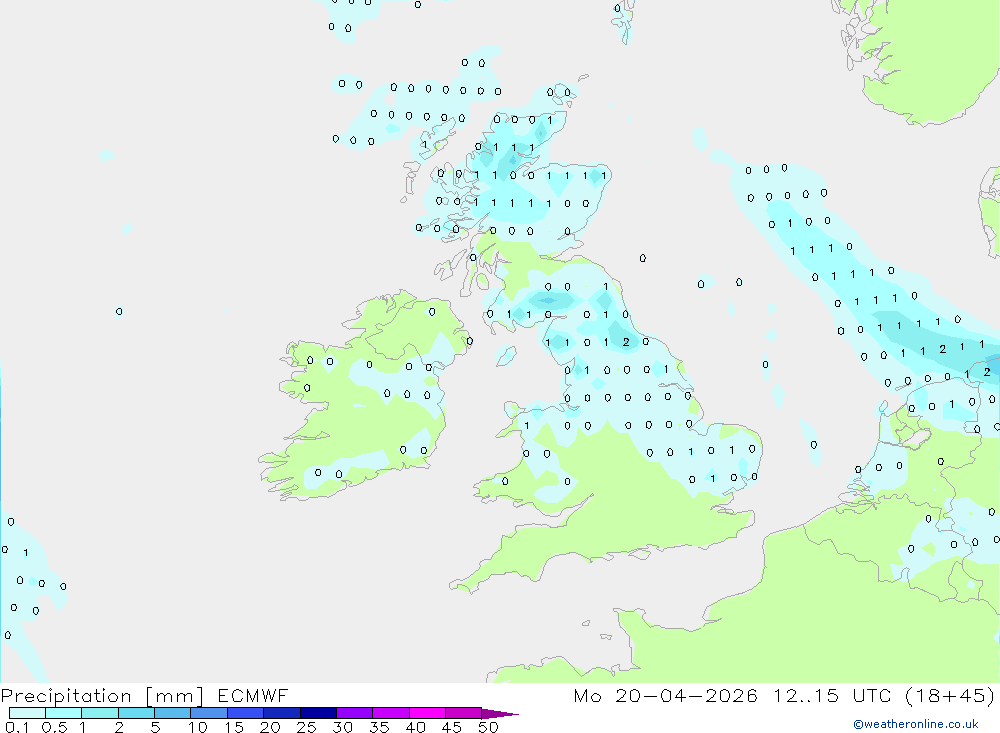
Task: Pick the 0.5–1 mm legend color swatch
Action: tap(64, 713)
